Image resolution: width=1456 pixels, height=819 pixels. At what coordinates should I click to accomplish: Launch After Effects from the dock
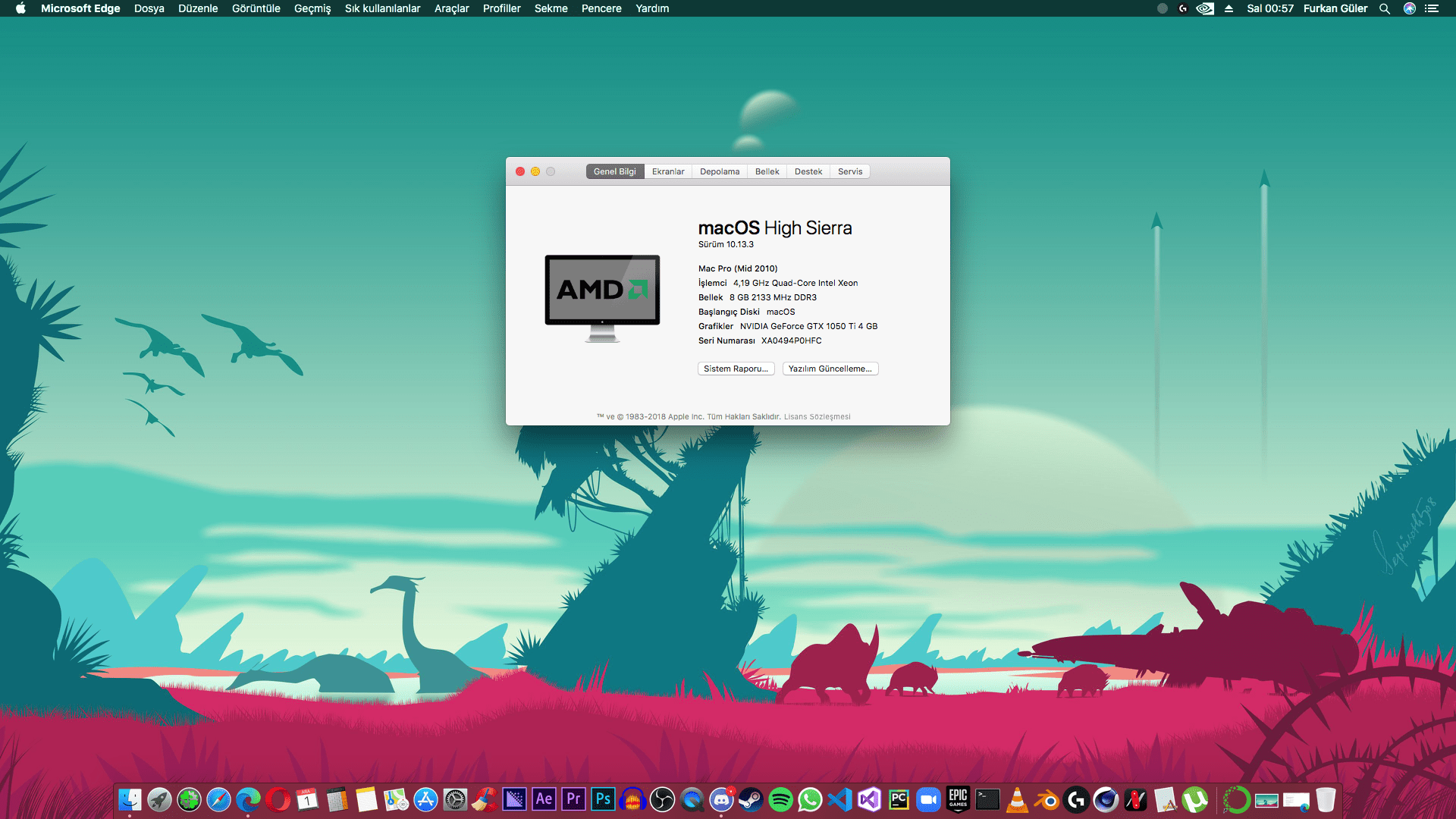pyautogui.click(x=544, y=799)
